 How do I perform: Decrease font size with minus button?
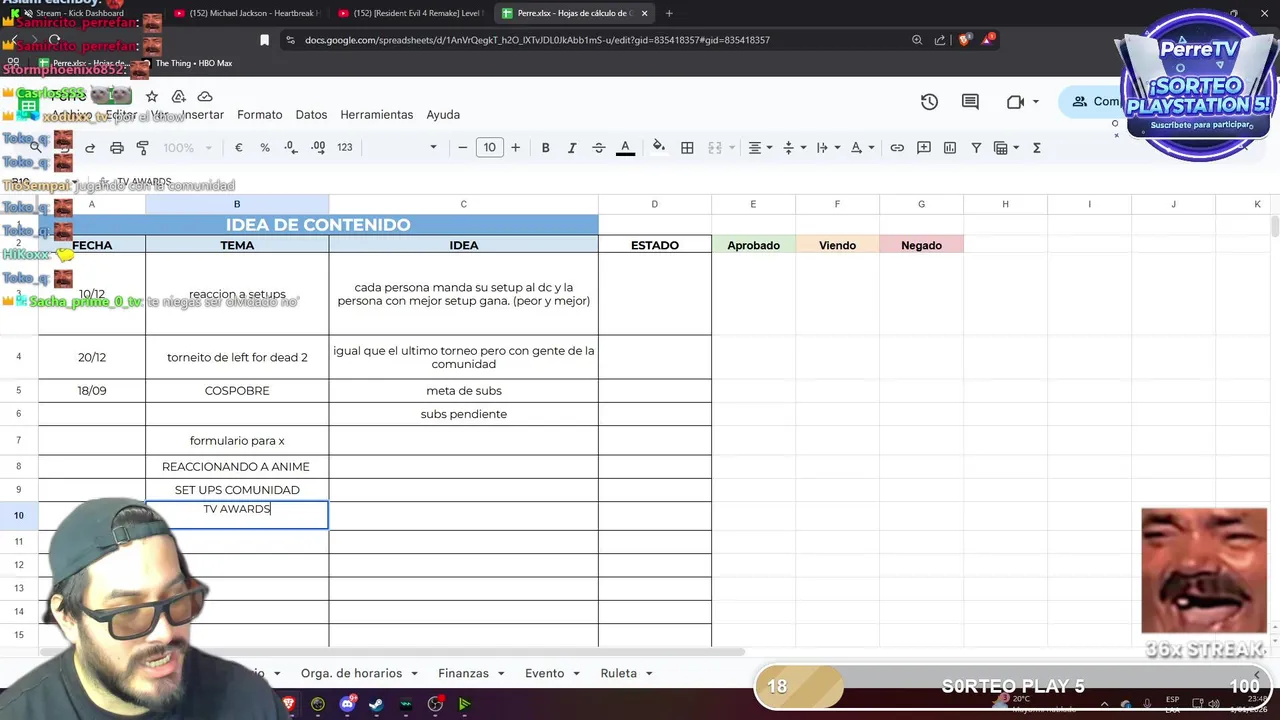click(x=462, y=147)
